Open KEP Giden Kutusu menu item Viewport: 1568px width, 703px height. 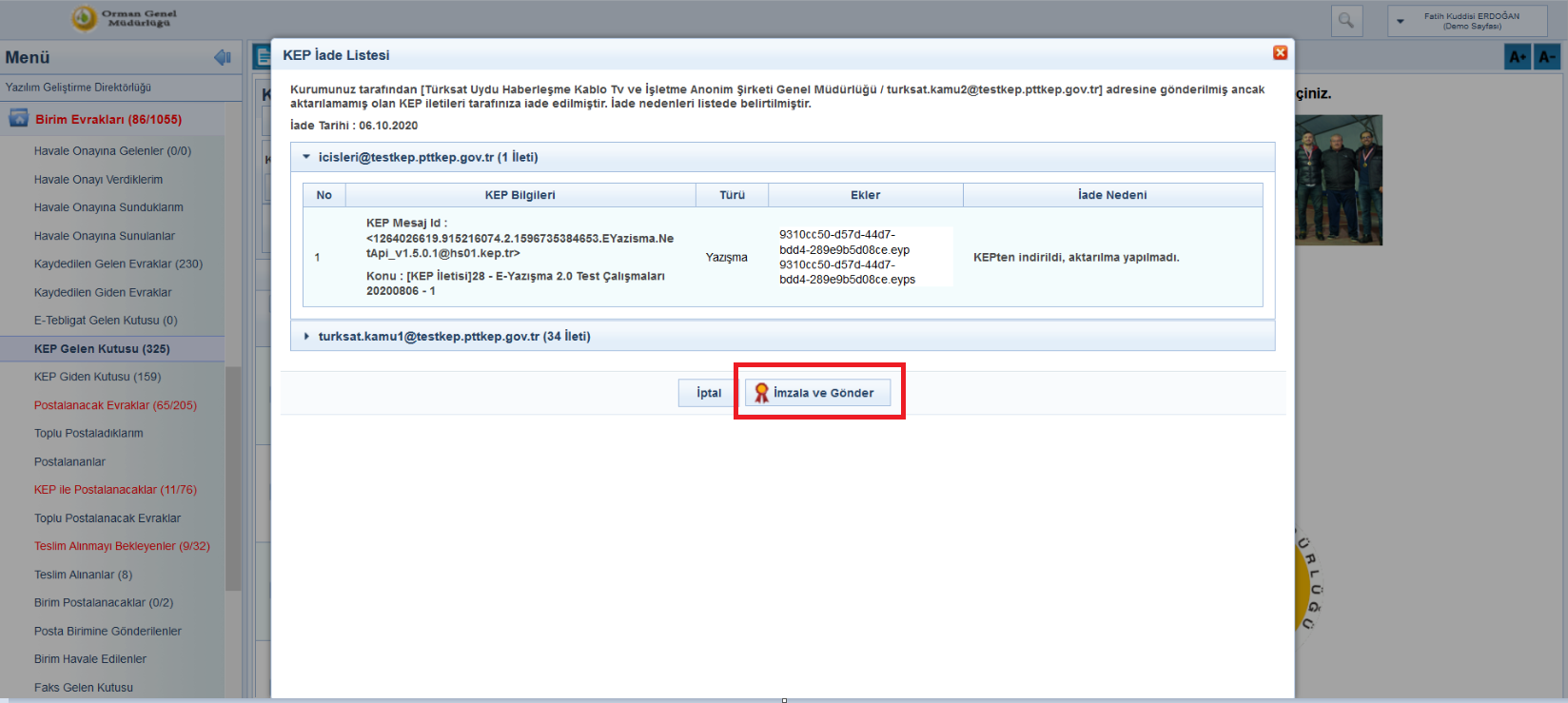point(97,377)
